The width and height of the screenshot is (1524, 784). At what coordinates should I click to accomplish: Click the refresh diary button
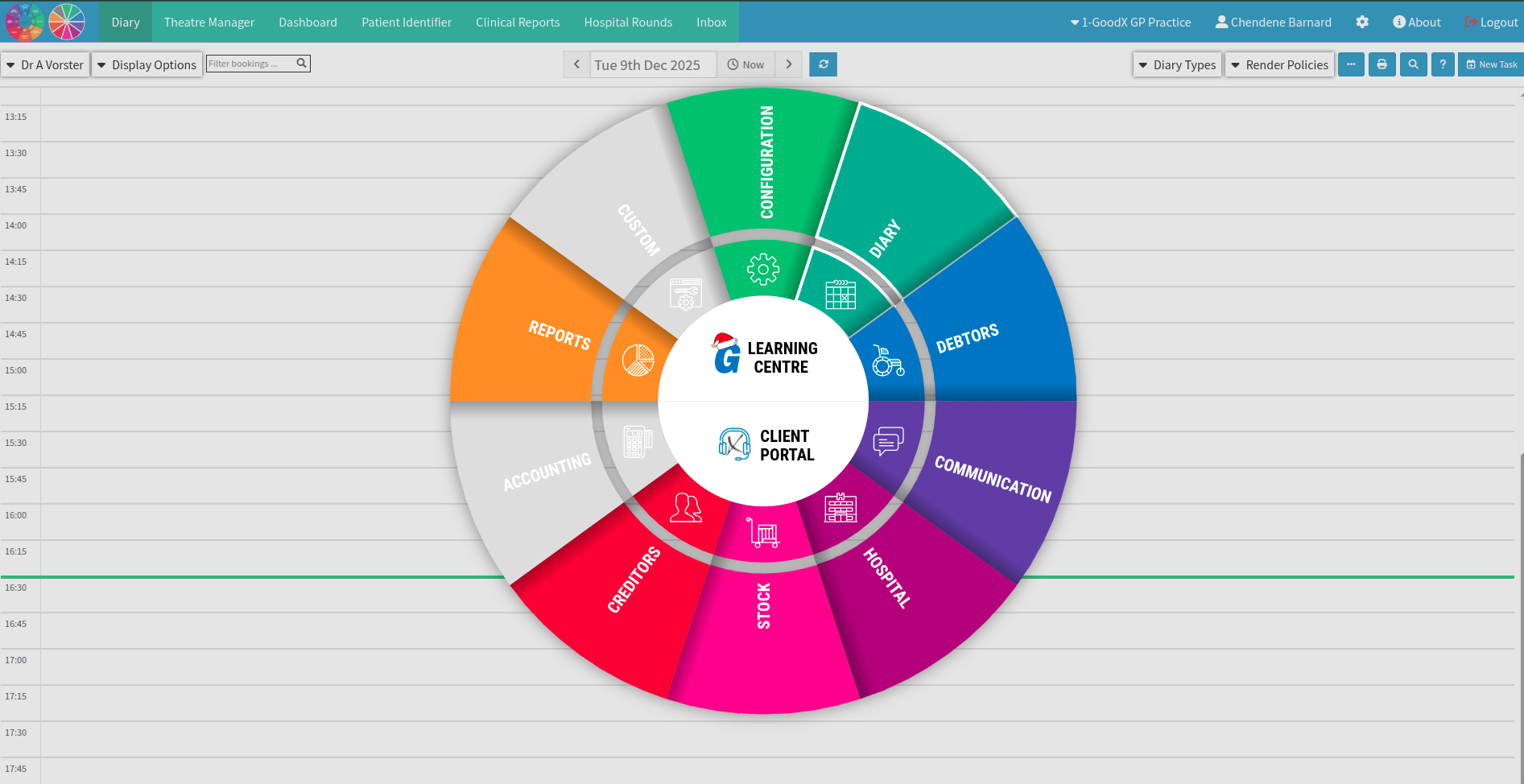(824, 64)
